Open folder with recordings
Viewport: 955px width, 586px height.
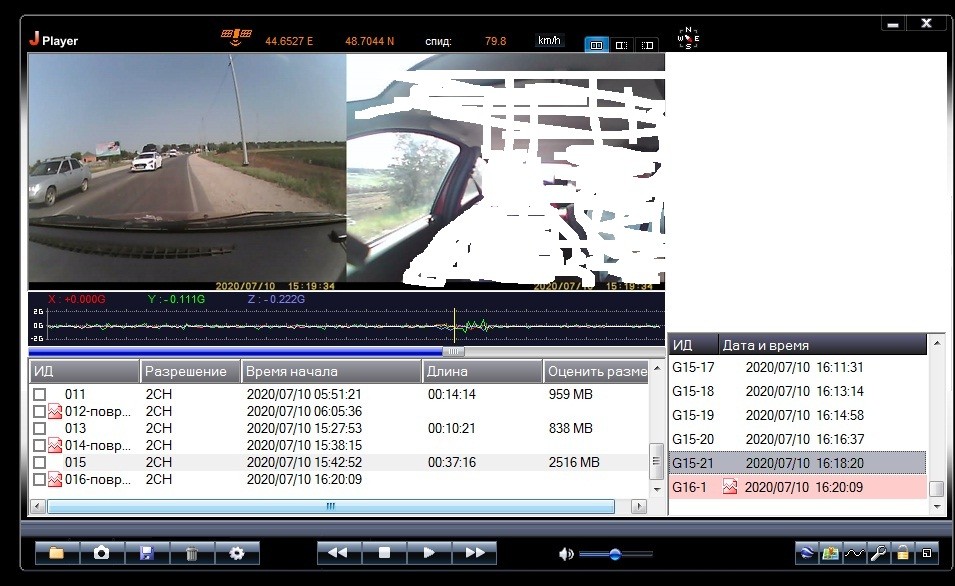[x=57, y=553]
